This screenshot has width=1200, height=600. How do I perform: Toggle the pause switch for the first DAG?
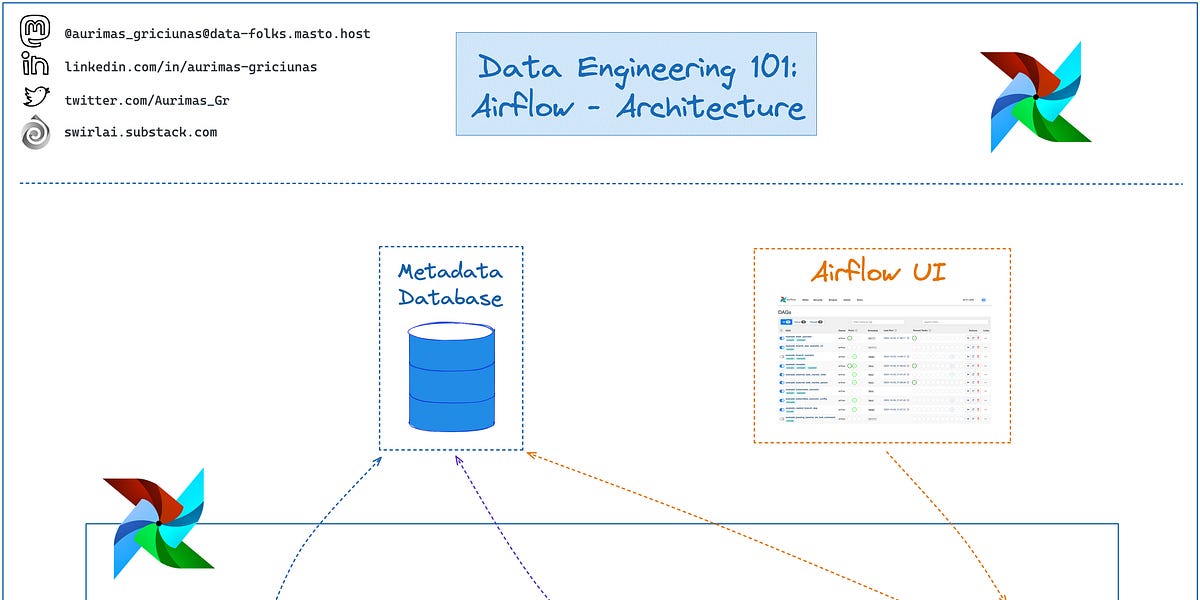(x=781, y=337)
